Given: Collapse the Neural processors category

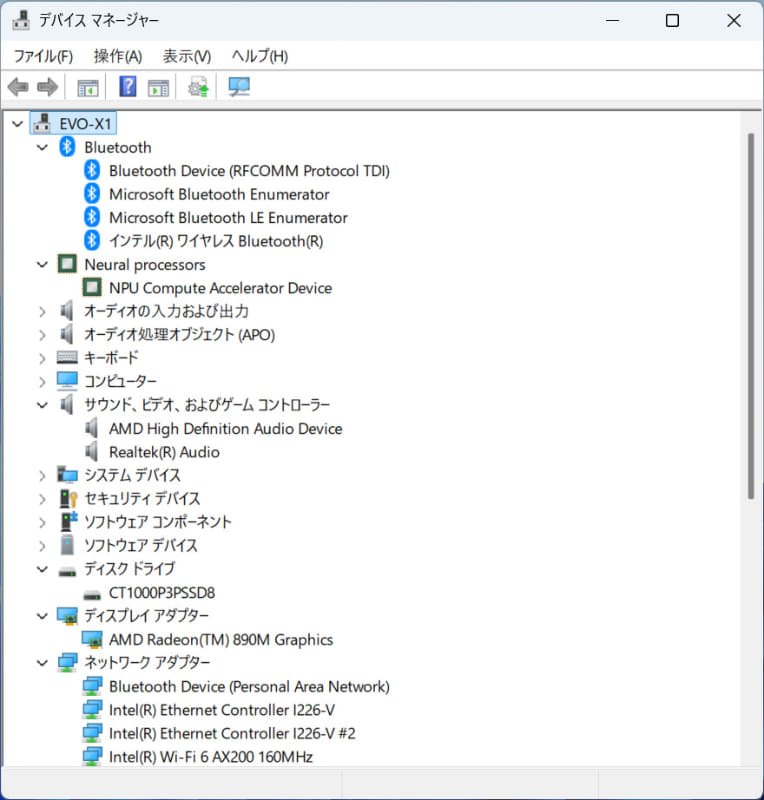Looking at the screenshot, I should click(x=42, y=264).
